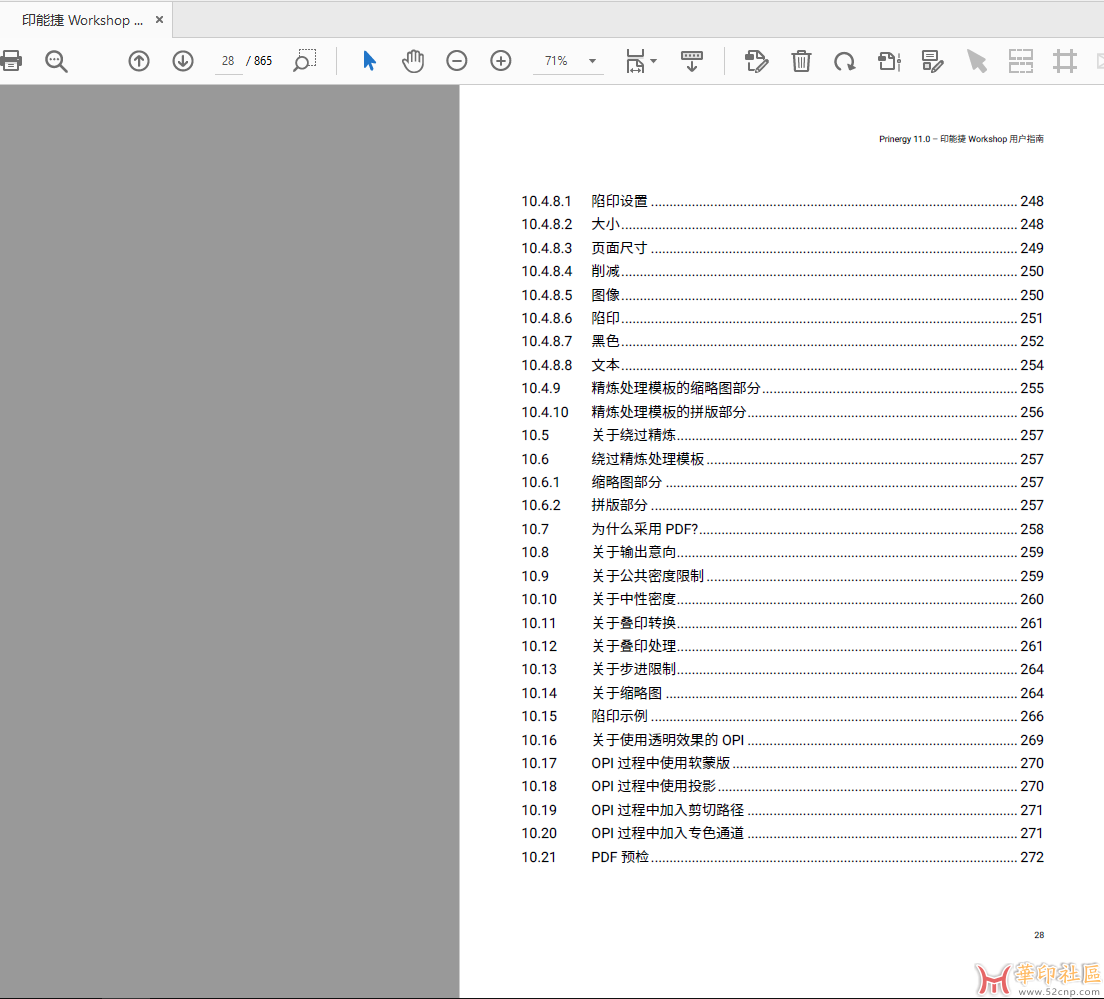Open TOC entry 10.15 陷印示例
This screenshot has width=1104, height=999.
[782, 716]
